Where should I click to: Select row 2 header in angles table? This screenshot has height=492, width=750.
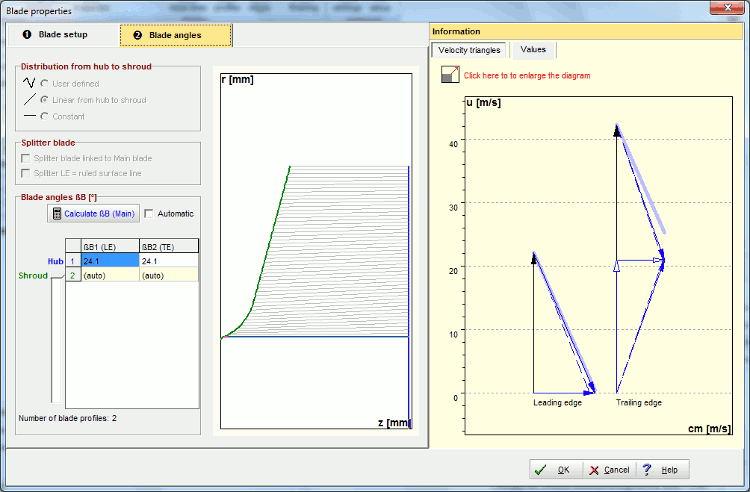(73, 275)
